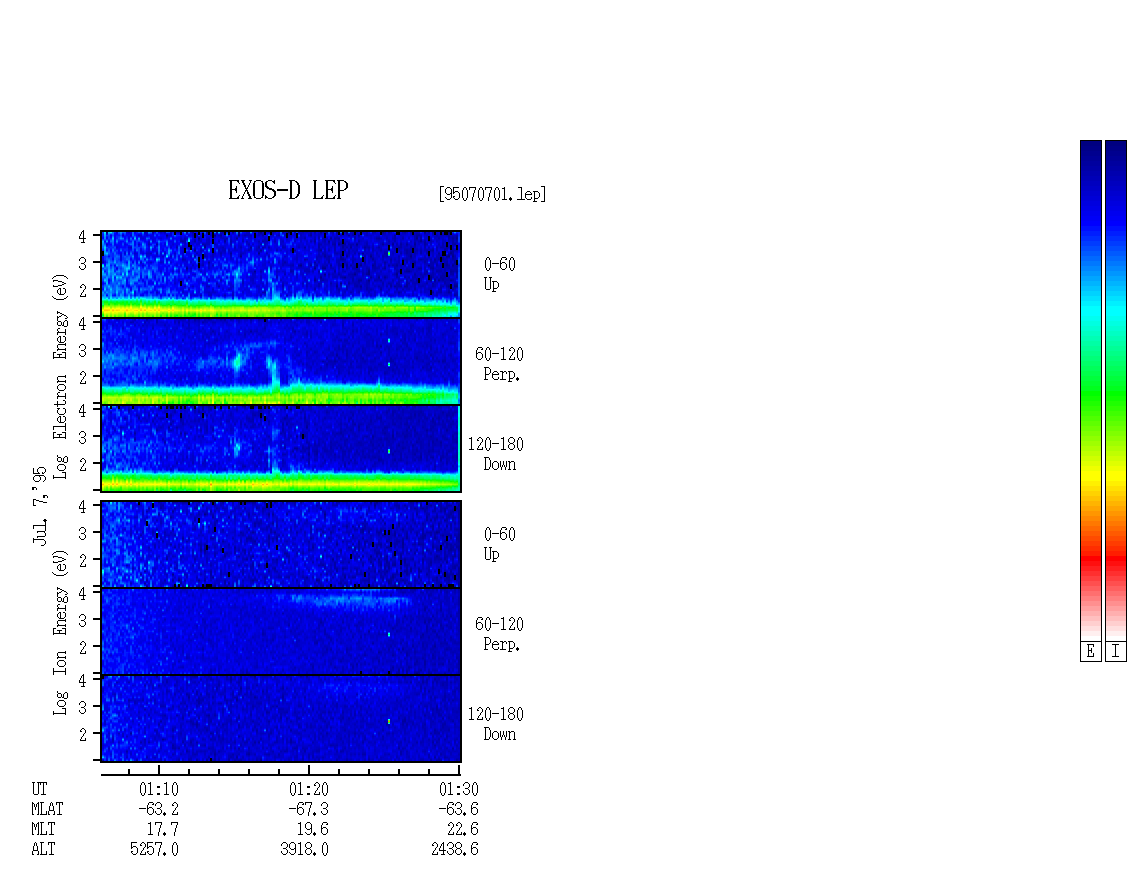Click the electron 120-180 Down spectrogram panel
The image size is (1130, 875).
tap(281, 448)
